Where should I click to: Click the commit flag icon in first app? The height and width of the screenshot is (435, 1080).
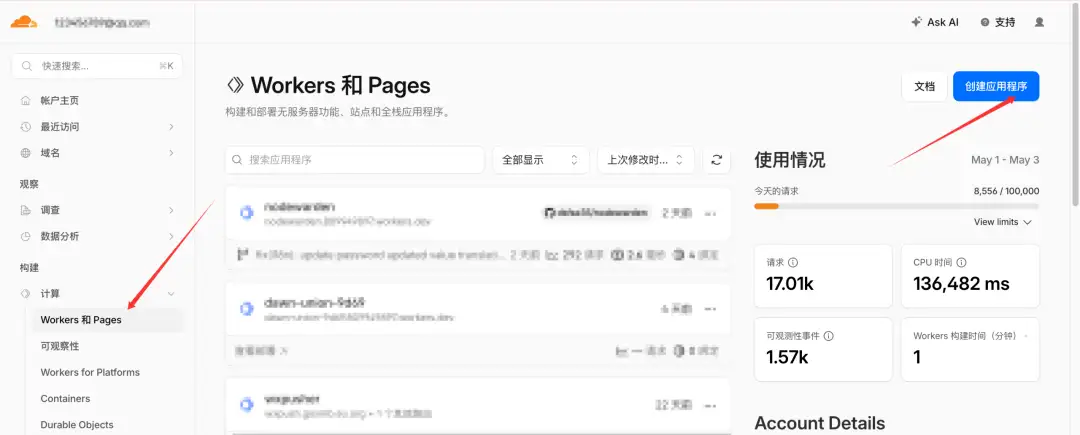pos(243,255)
